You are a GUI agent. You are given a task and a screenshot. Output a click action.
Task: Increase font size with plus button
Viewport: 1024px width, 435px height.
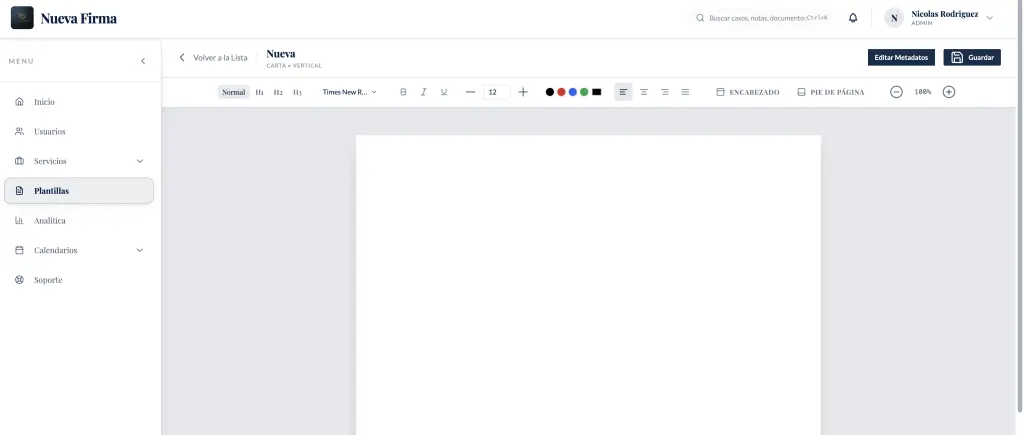(x=522, y=92)
